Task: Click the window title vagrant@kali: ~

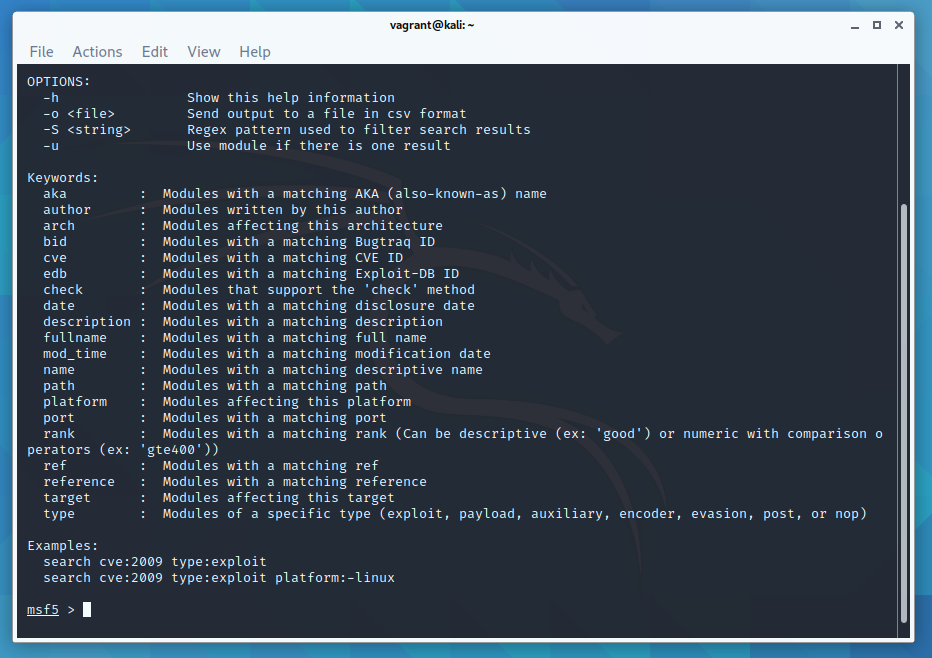Action: point(432,24)
